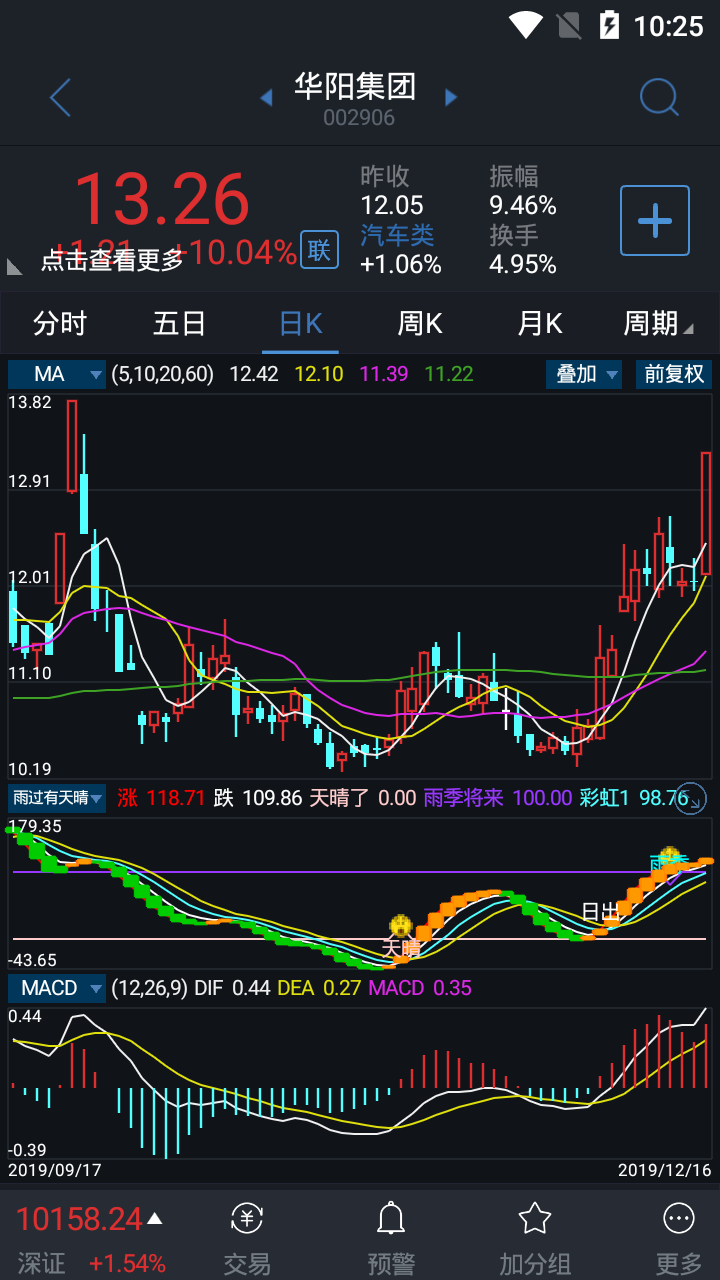Open the 雨过有天晴 indicator dropdown
This screenshot has width=720, height=1280.
pyautogui.click(x=57, y=798)
